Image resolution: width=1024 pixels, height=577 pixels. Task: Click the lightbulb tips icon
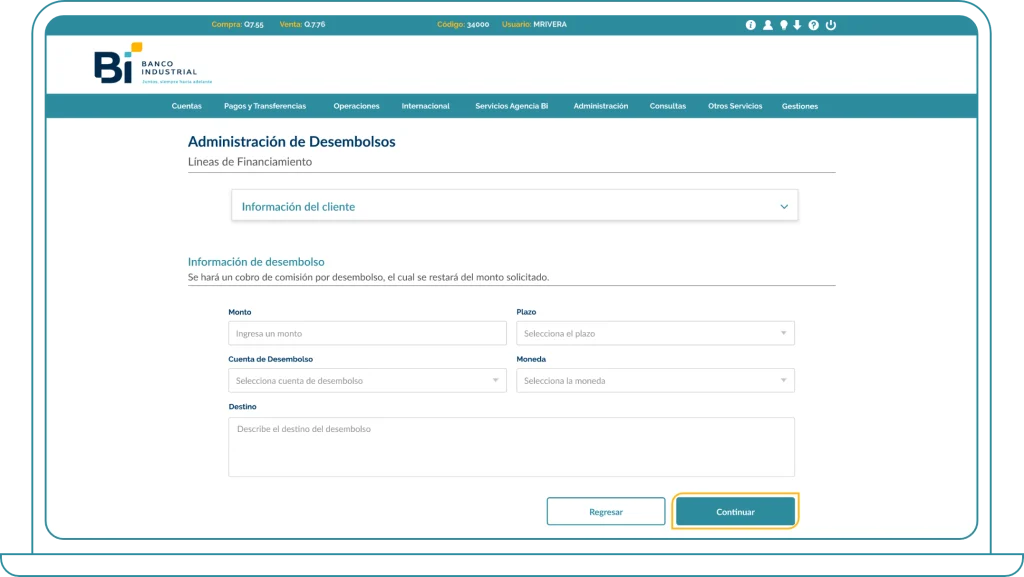[783, 25]
